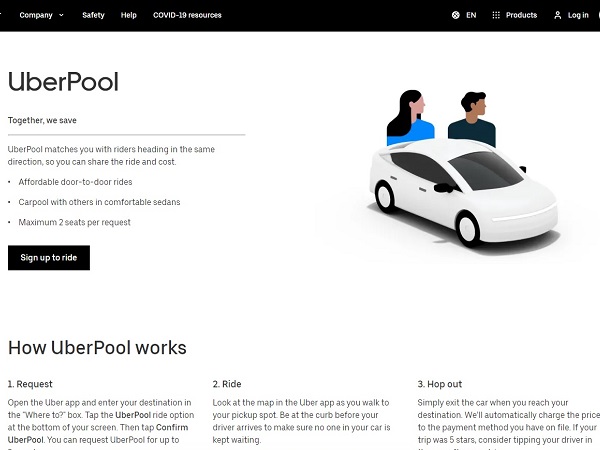Select the EN language option
This screenshot has height=450, width=600.
coord(471,15)
